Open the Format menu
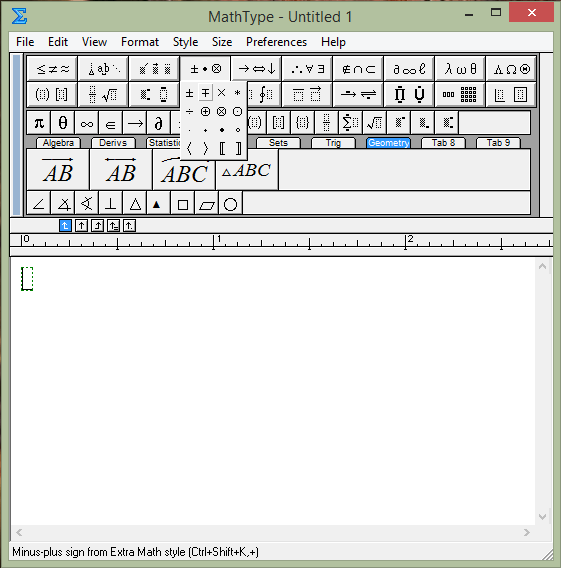561x568 pixels. tap(140, 42)
